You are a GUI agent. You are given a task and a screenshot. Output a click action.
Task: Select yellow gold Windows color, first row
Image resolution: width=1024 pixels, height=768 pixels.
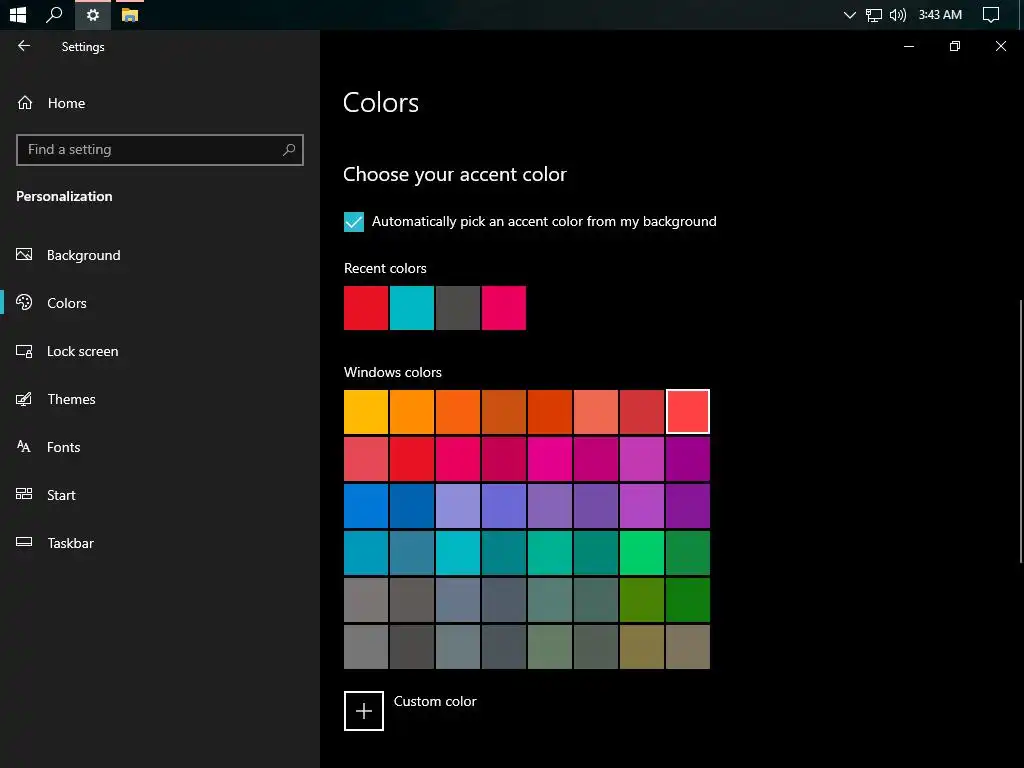[x=366, y=411]
